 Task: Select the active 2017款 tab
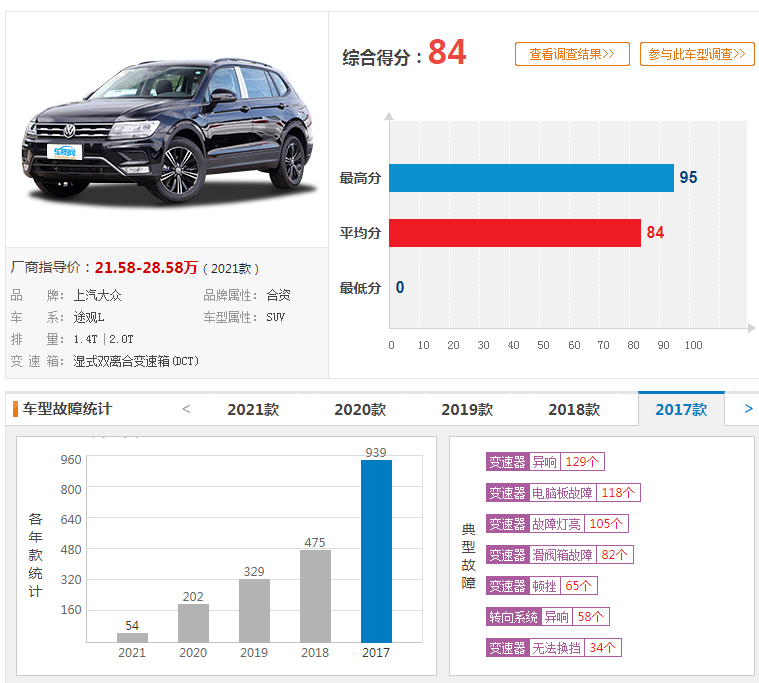(680, 410)
